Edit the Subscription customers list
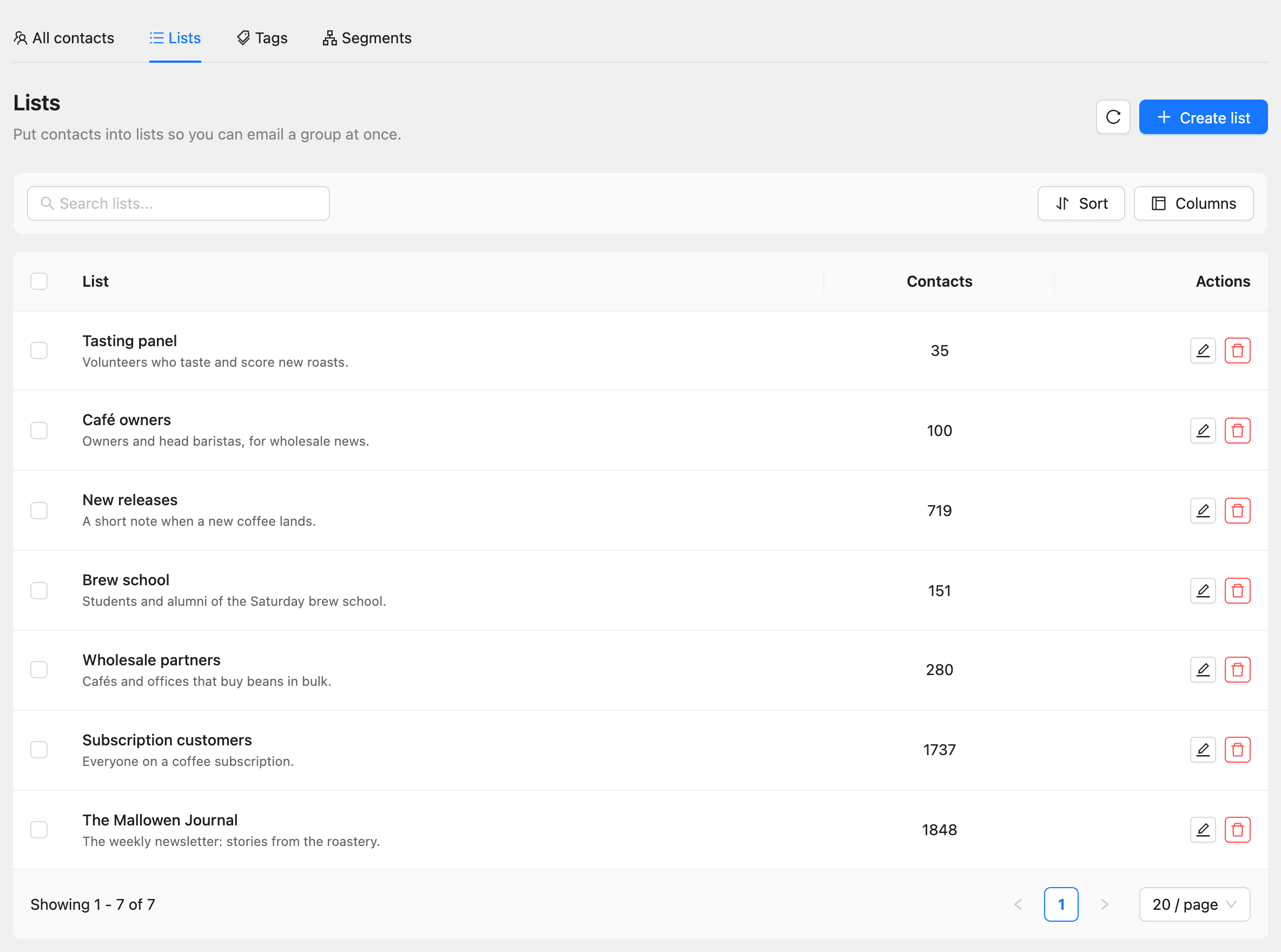Image resolution: width=1281 pixels, height=952 pixels. 1203,750
